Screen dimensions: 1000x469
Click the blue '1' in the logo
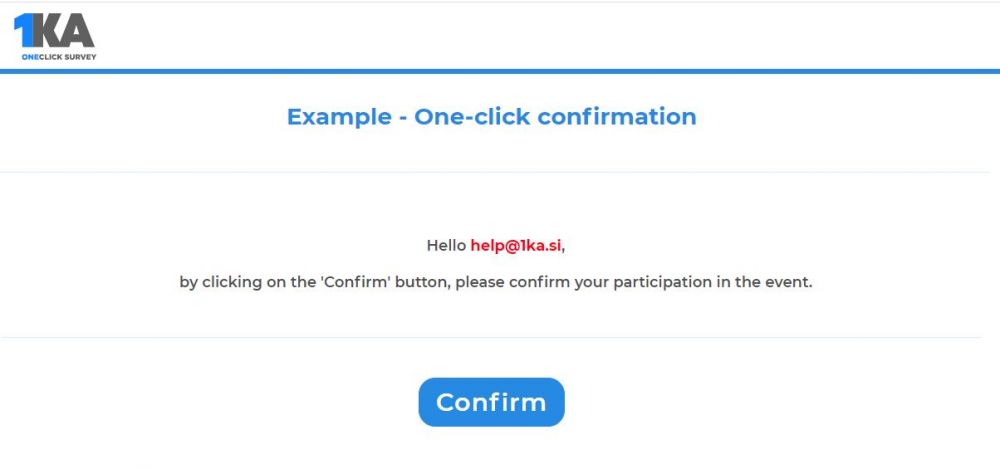click(23, 30)
